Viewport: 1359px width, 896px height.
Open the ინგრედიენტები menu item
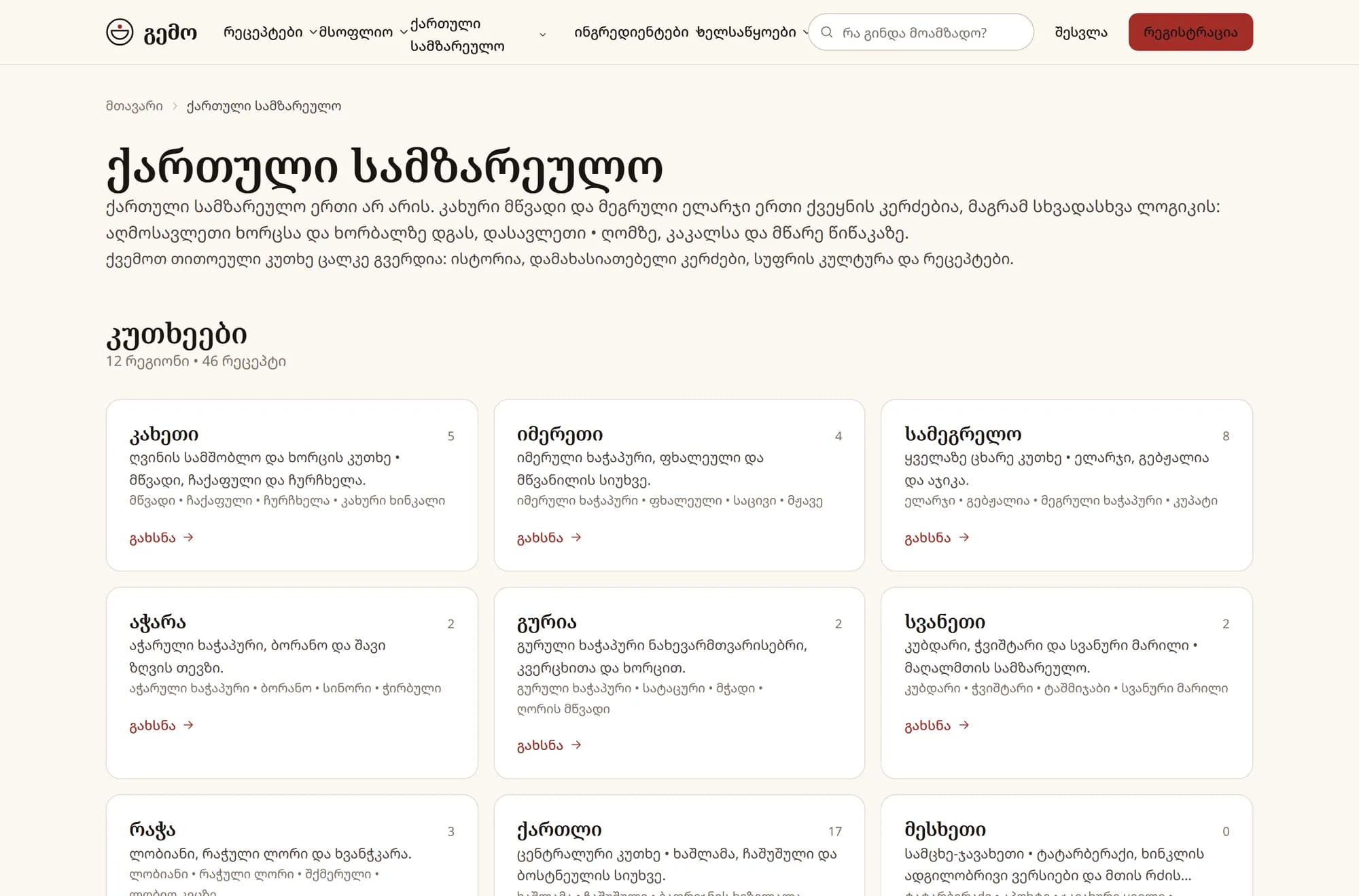pyautogui.click(x=631, y=32)
